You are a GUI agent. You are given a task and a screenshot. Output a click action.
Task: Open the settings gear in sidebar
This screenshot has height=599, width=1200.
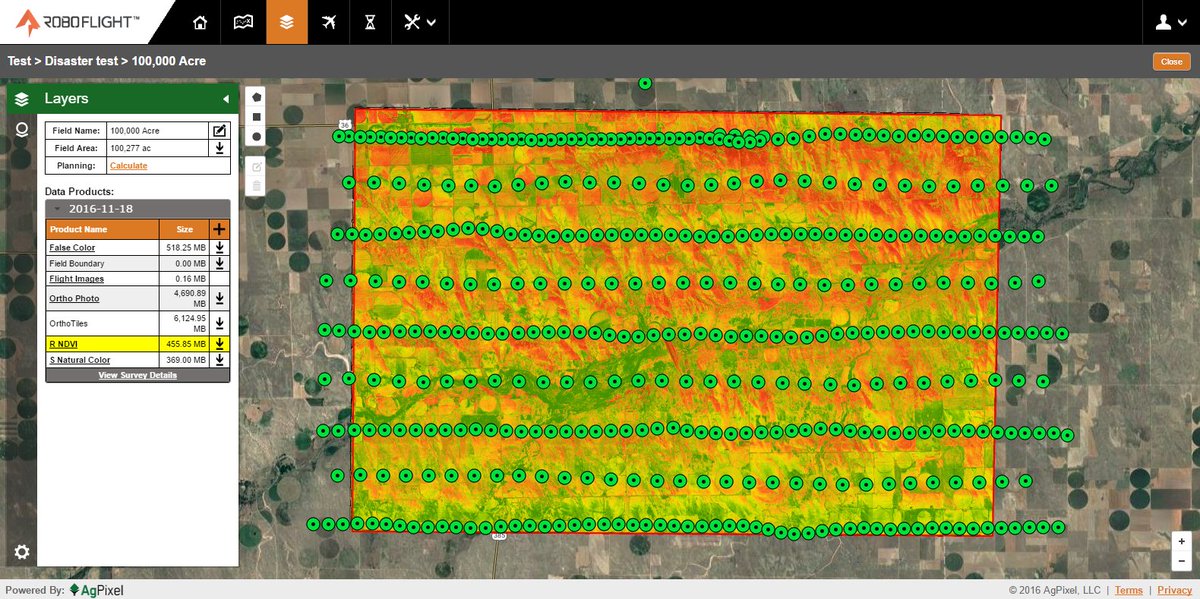click(22, 551)
